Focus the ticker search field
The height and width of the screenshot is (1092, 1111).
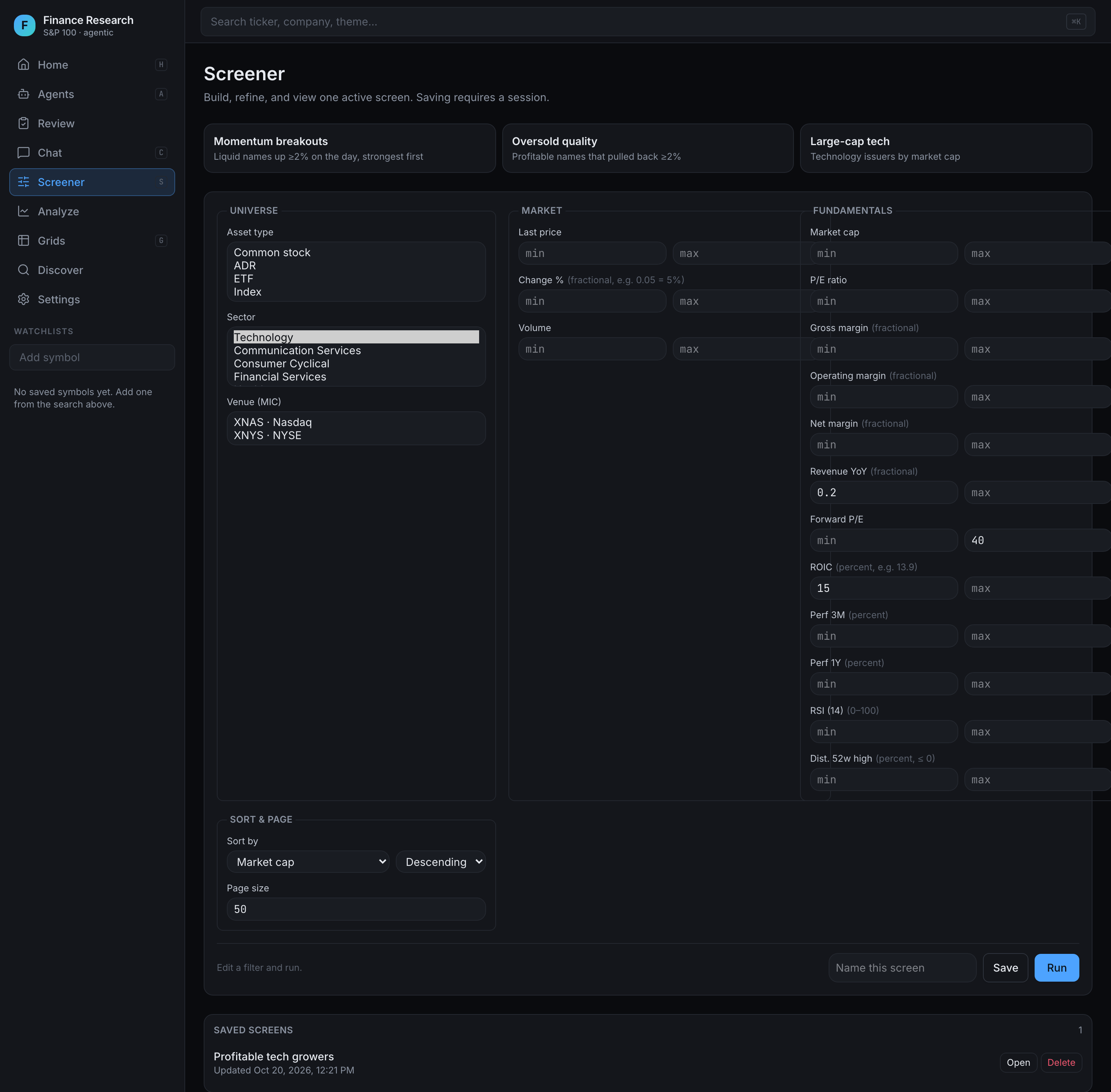point(648,22)
